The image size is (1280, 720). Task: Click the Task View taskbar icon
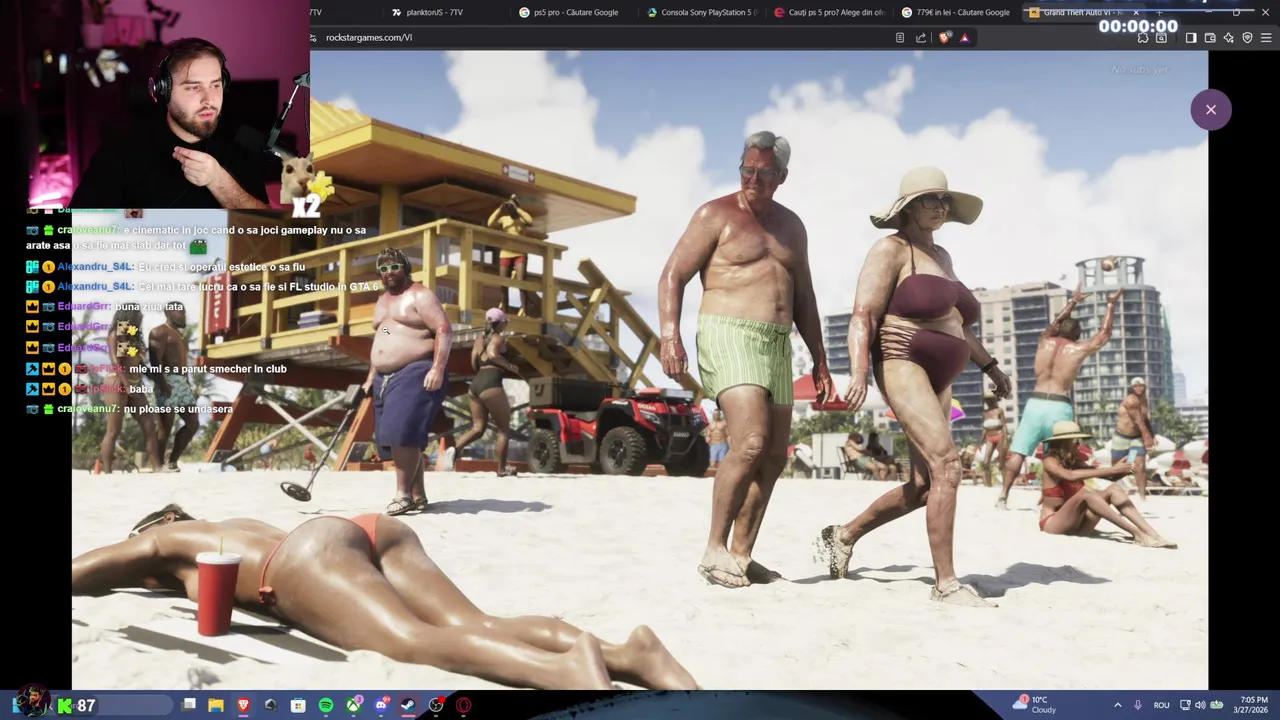(188, 705)
